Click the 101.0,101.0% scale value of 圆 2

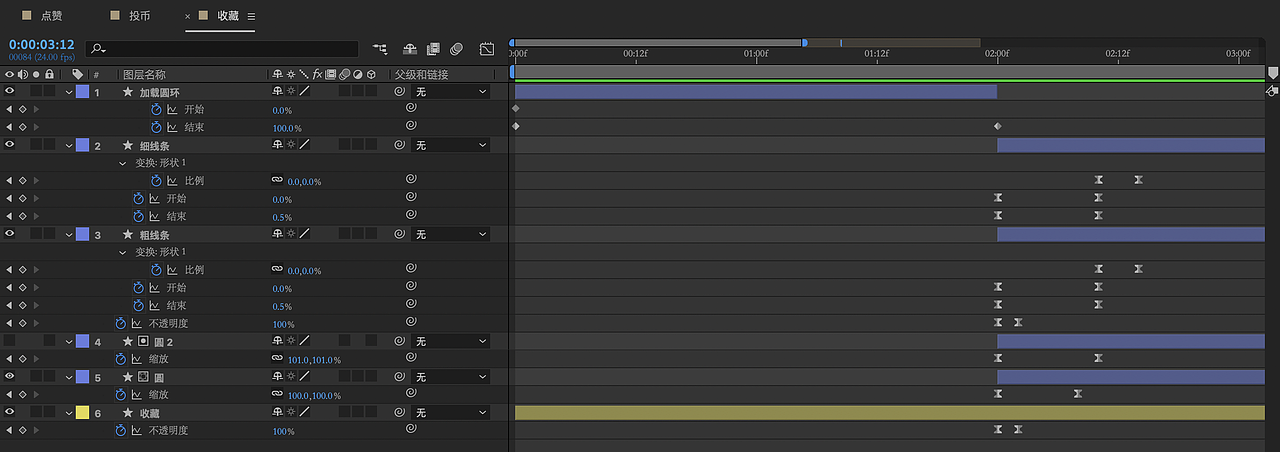[x=314, y=360]
